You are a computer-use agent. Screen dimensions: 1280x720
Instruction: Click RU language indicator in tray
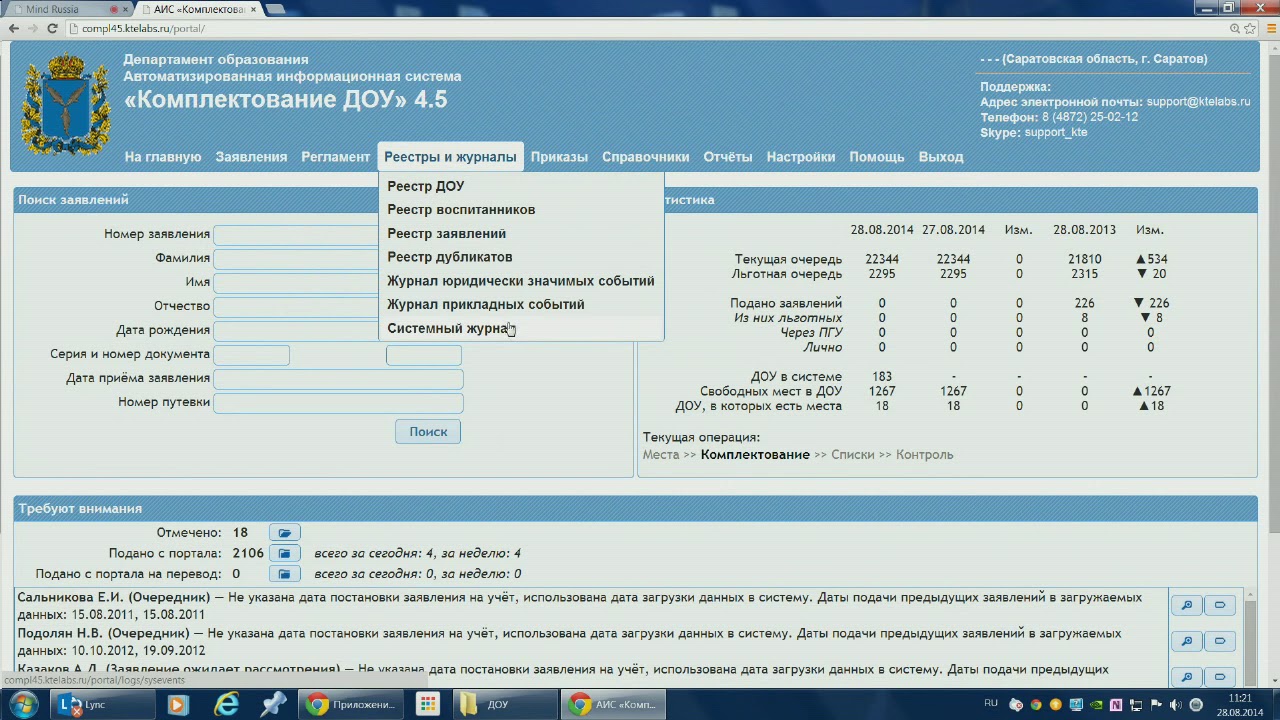(x=991, y=704)
